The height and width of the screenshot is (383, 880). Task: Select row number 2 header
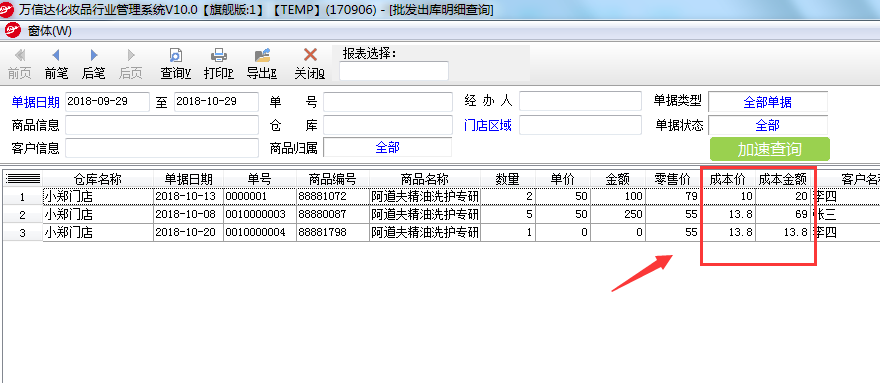click(x=23, y=215)
